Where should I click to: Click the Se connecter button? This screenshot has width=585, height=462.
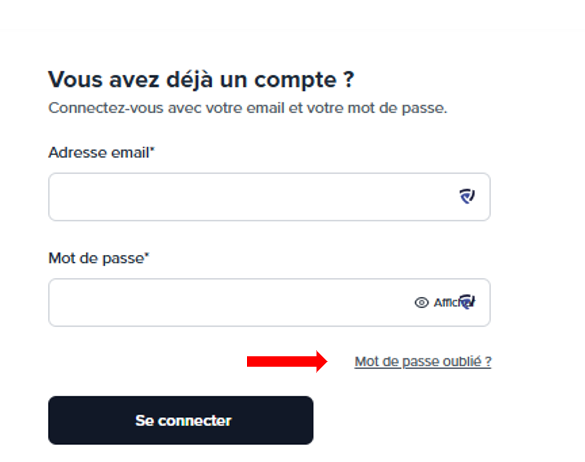tap(181, 420)
